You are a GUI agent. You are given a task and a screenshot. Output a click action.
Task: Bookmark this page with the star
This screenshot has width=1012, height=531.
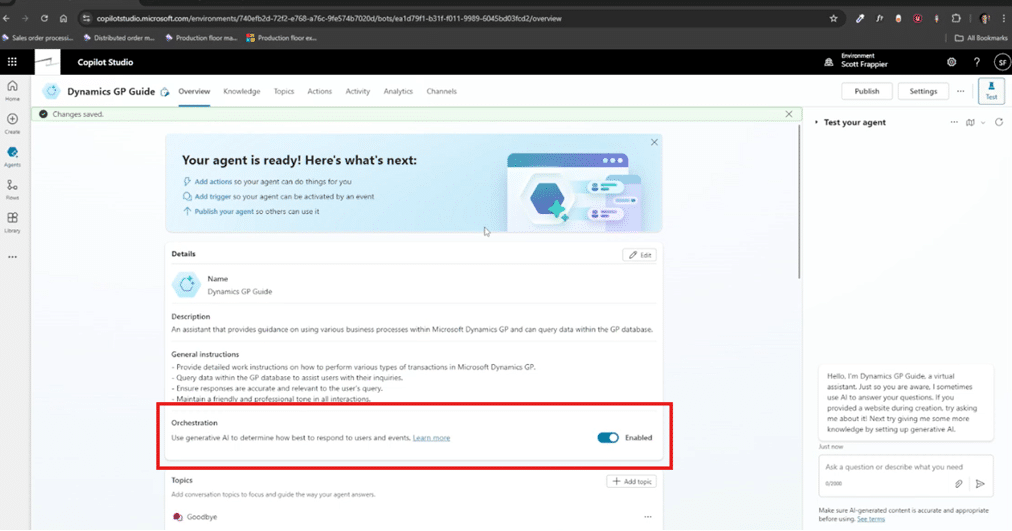point(833,19)
